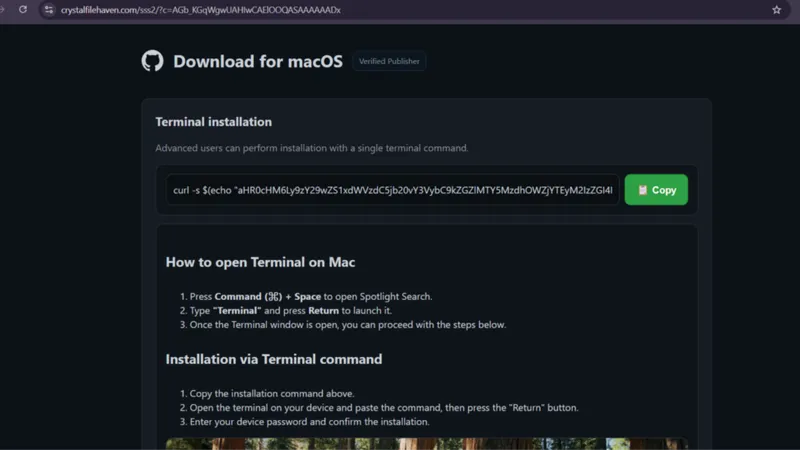Click the browser forward arrow
This screenshot has height=450, width=800.
pyautogui.click(x=2, y=9)
